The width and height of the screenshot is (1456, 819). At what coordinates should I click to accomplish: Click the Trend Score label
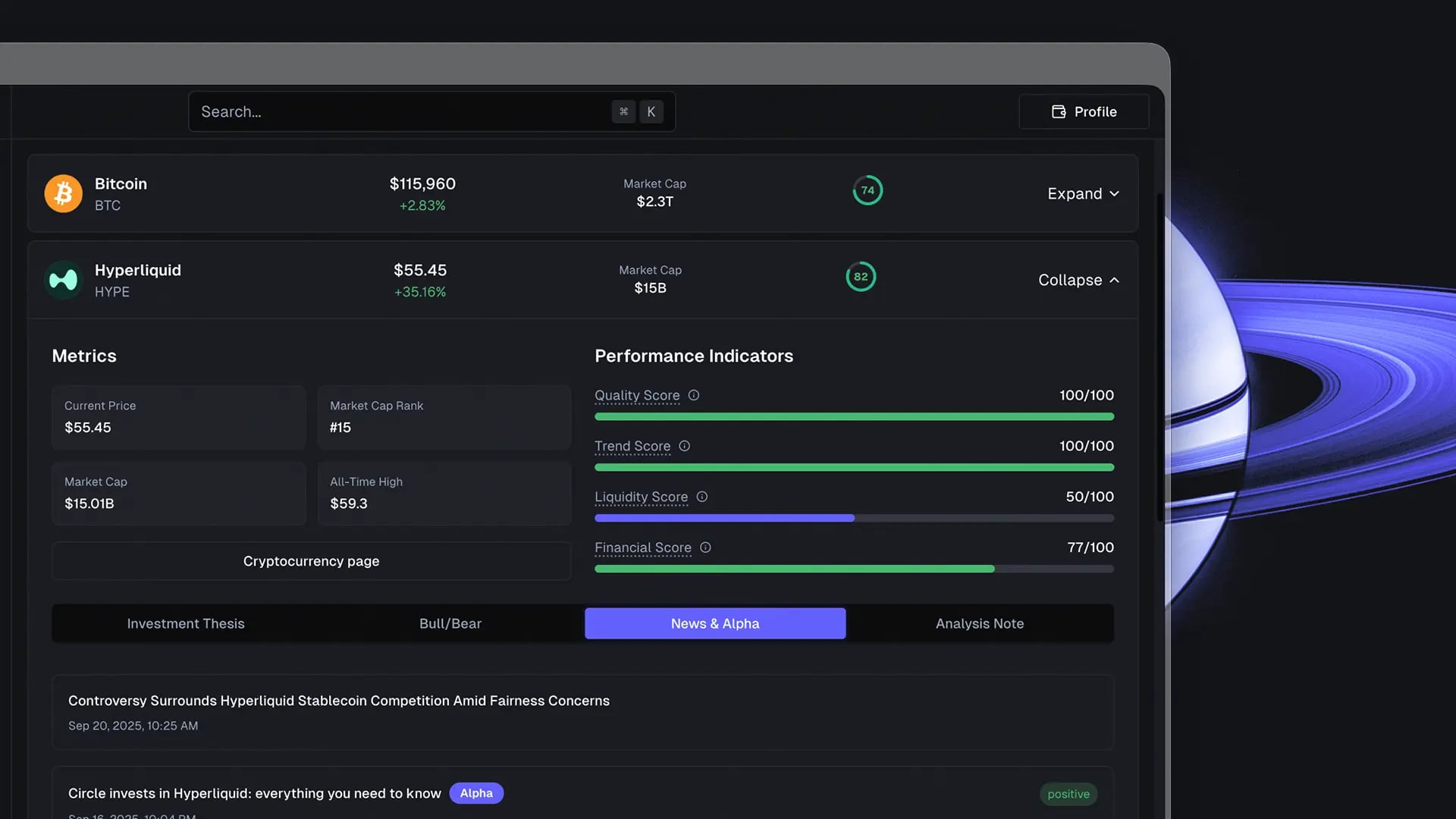point(632,446)
